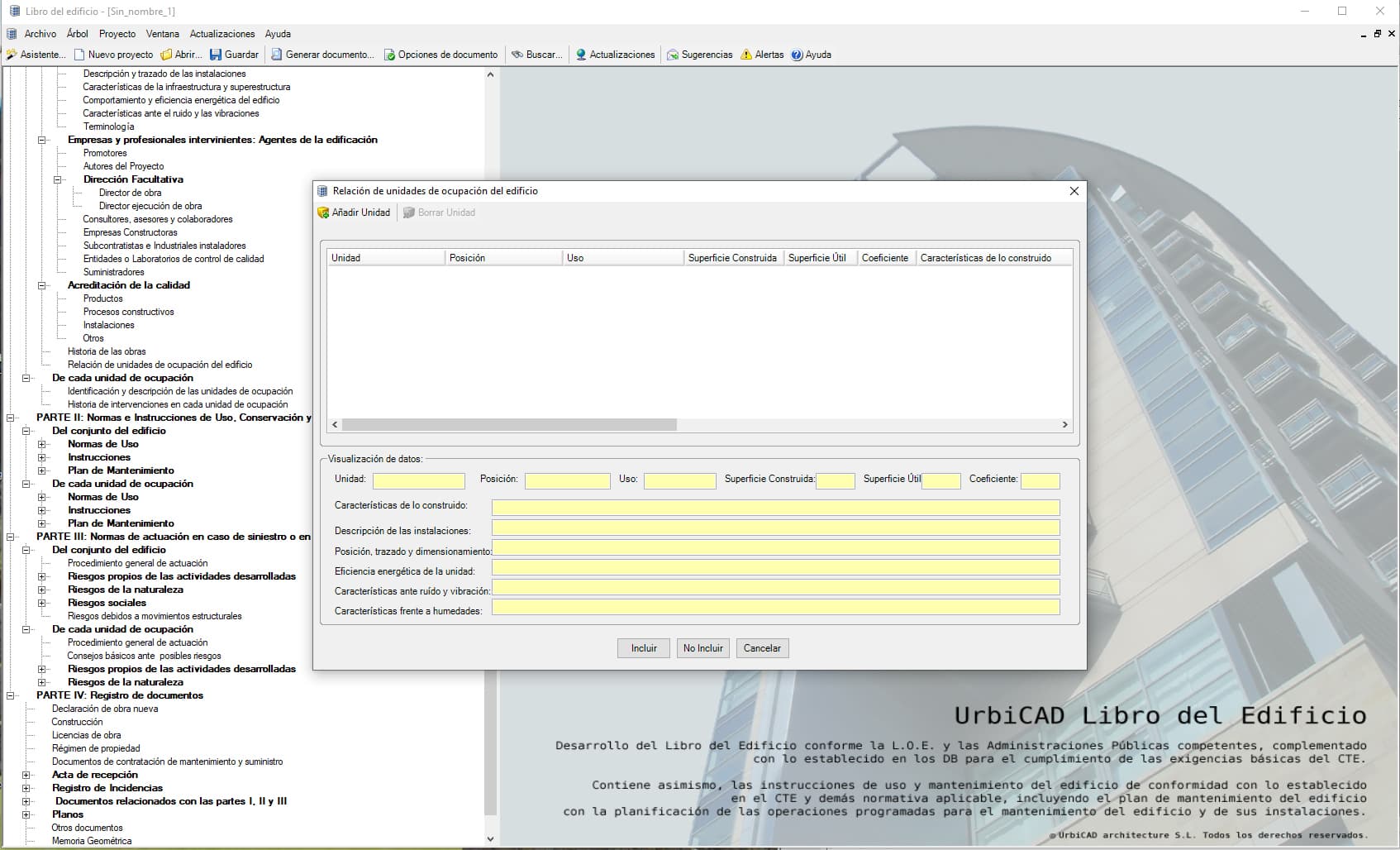This screenshot has width=1400, height=850.
Task: Select Procesos constructivos tree item
Action: [128, 312]
